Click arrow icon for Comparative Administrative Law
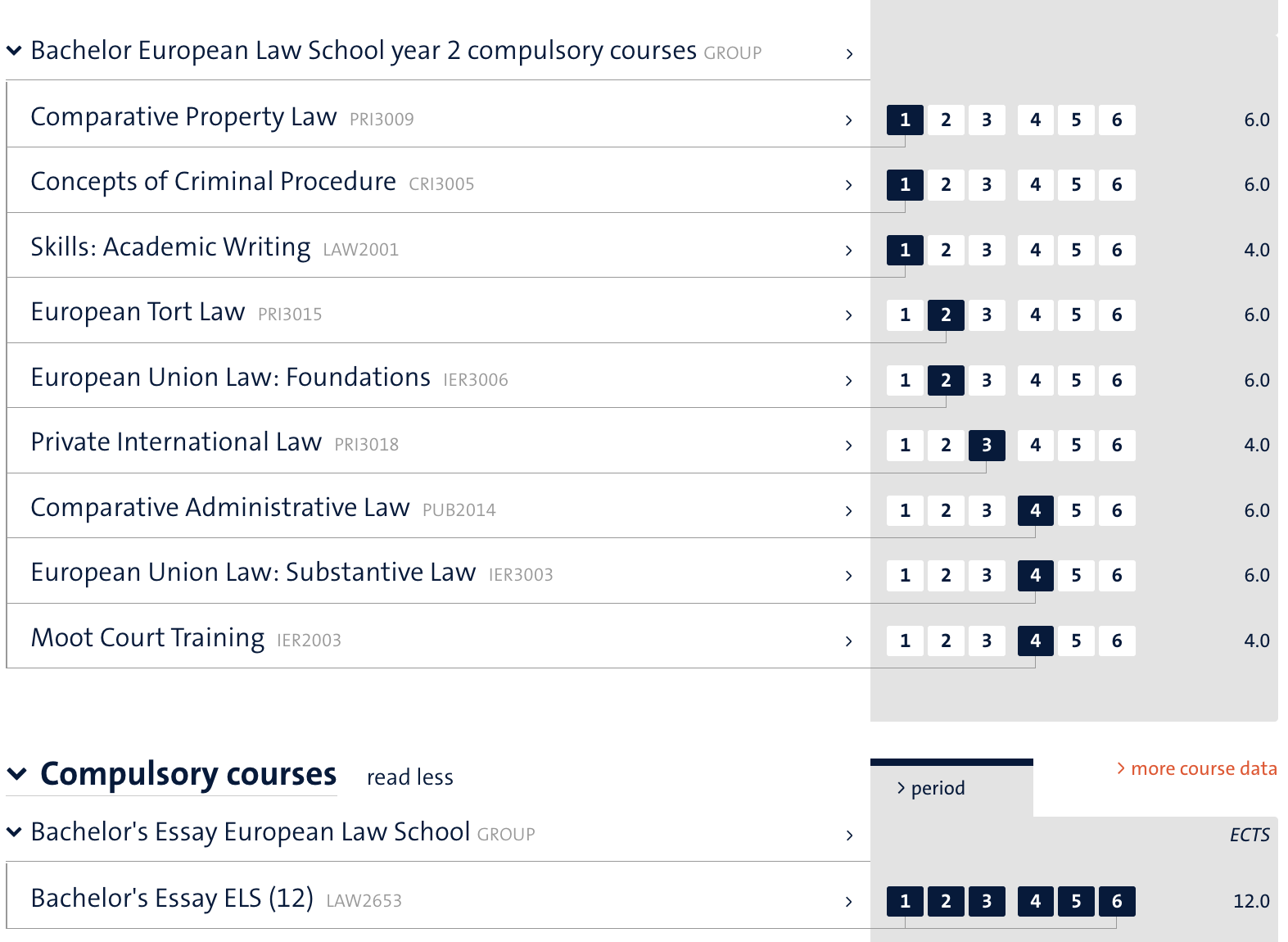The image size is (1288, 942). pyautogui.click(x=848, y=511)
